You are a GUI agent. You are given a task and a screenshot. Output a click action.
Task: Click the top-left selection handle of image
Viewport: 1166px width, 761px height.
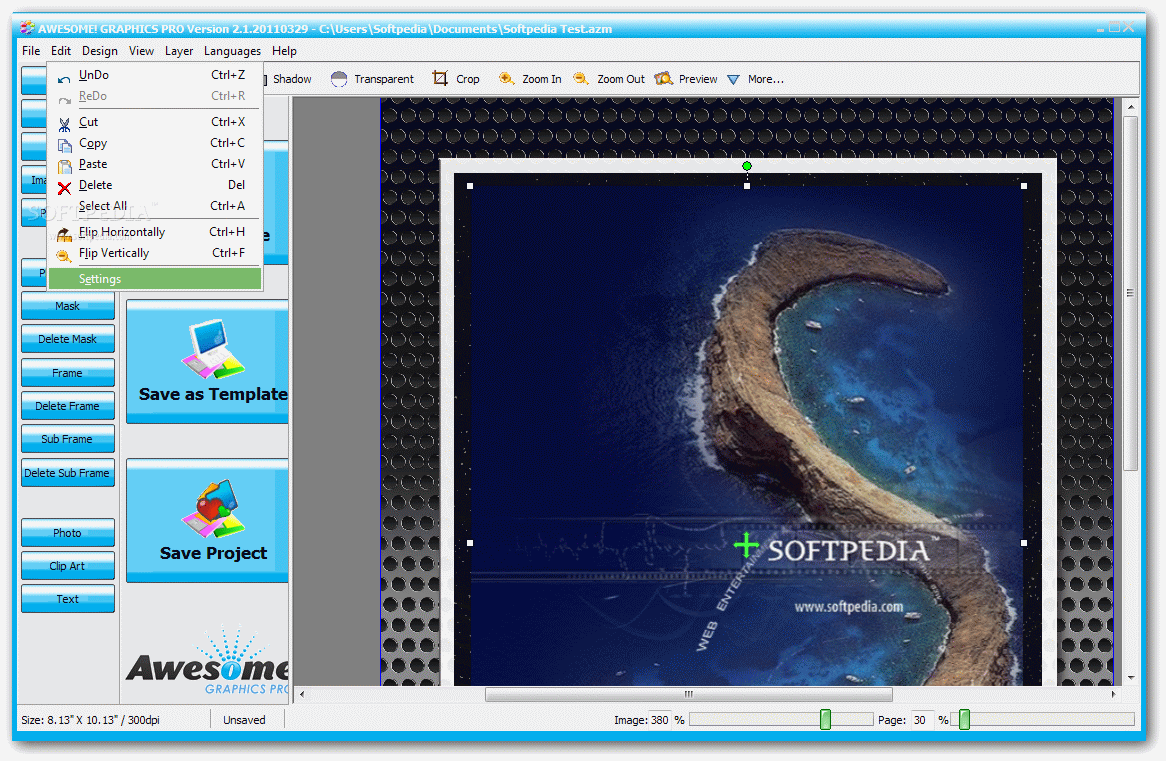point(470,186)
